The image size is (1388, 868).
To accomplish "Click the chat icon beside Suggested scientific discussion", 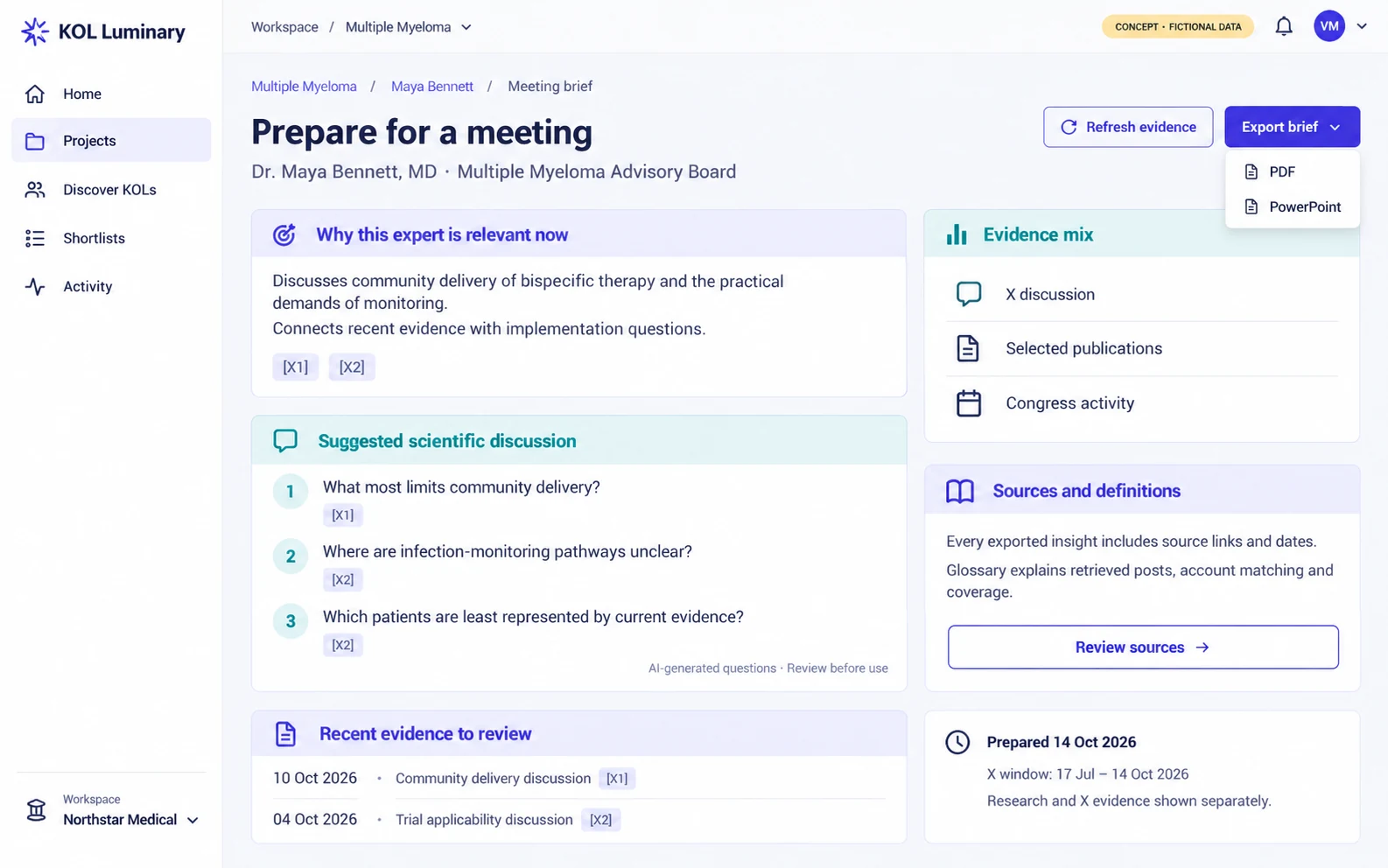I will (x=285, y=441).
